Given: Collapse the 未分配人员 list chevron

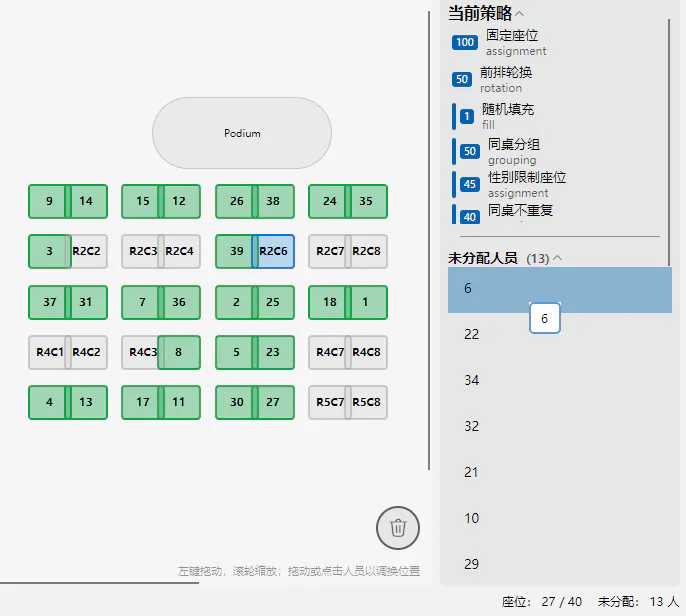Looking at the screenshot, I should tap(557, 258).
